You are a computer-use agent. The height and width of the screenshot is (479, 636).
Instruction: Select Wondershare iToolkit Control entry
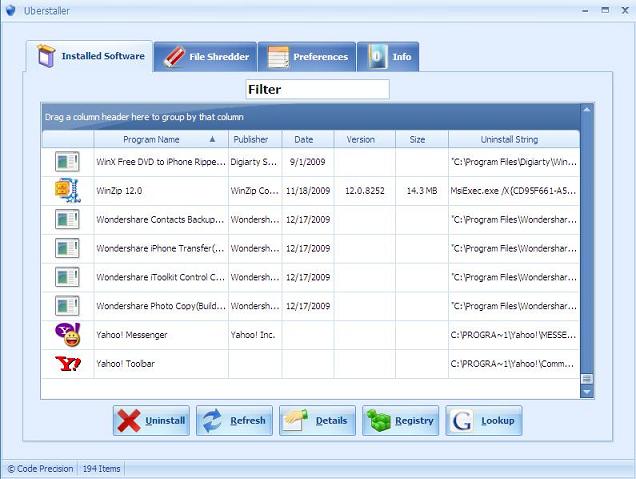coord(160,277)
